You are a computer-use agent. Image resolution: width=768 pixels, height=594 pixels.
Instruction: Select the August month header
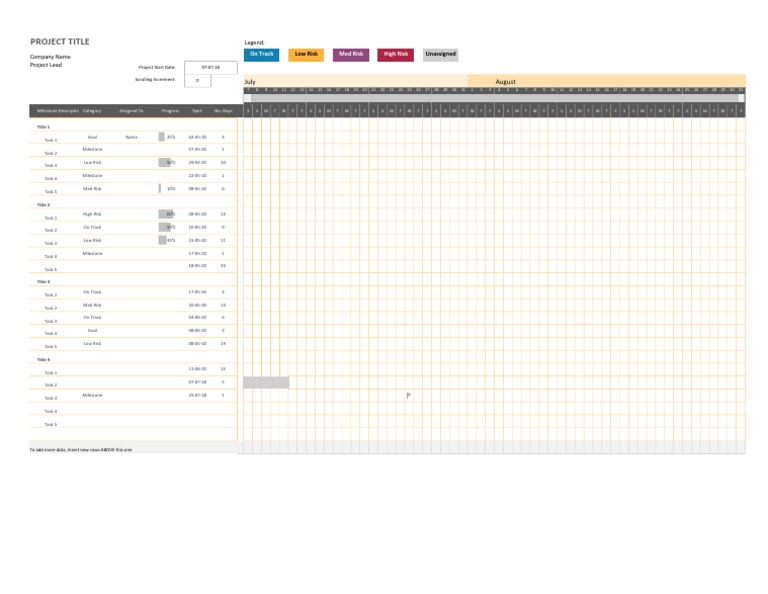506,81
